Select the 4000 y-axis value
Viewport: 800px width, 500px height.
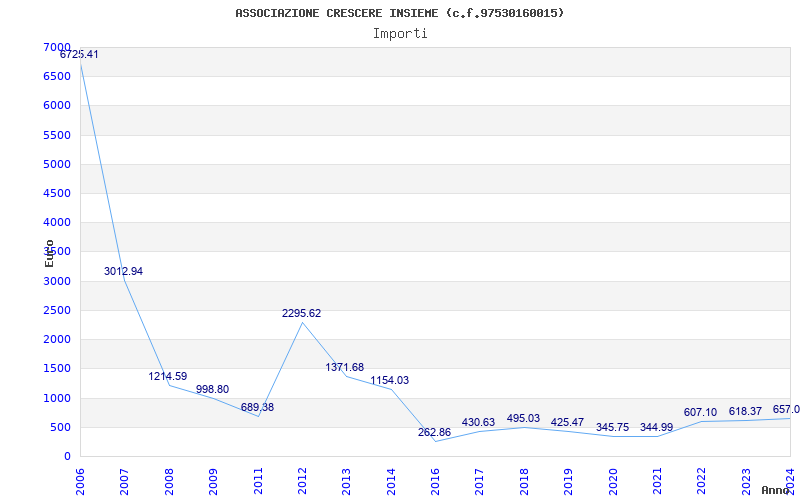tap(57, 222)
